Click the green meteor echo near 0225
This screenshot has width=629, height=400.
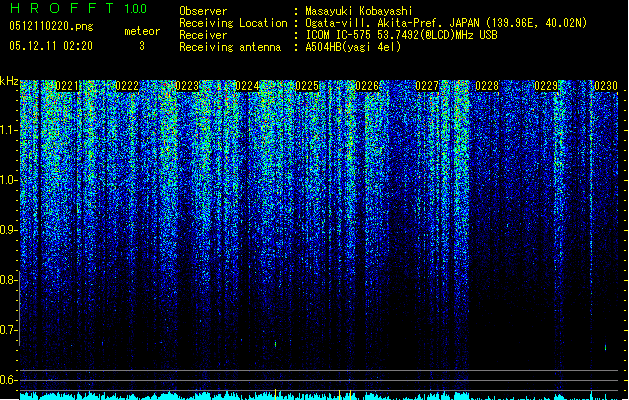point(276,344)
